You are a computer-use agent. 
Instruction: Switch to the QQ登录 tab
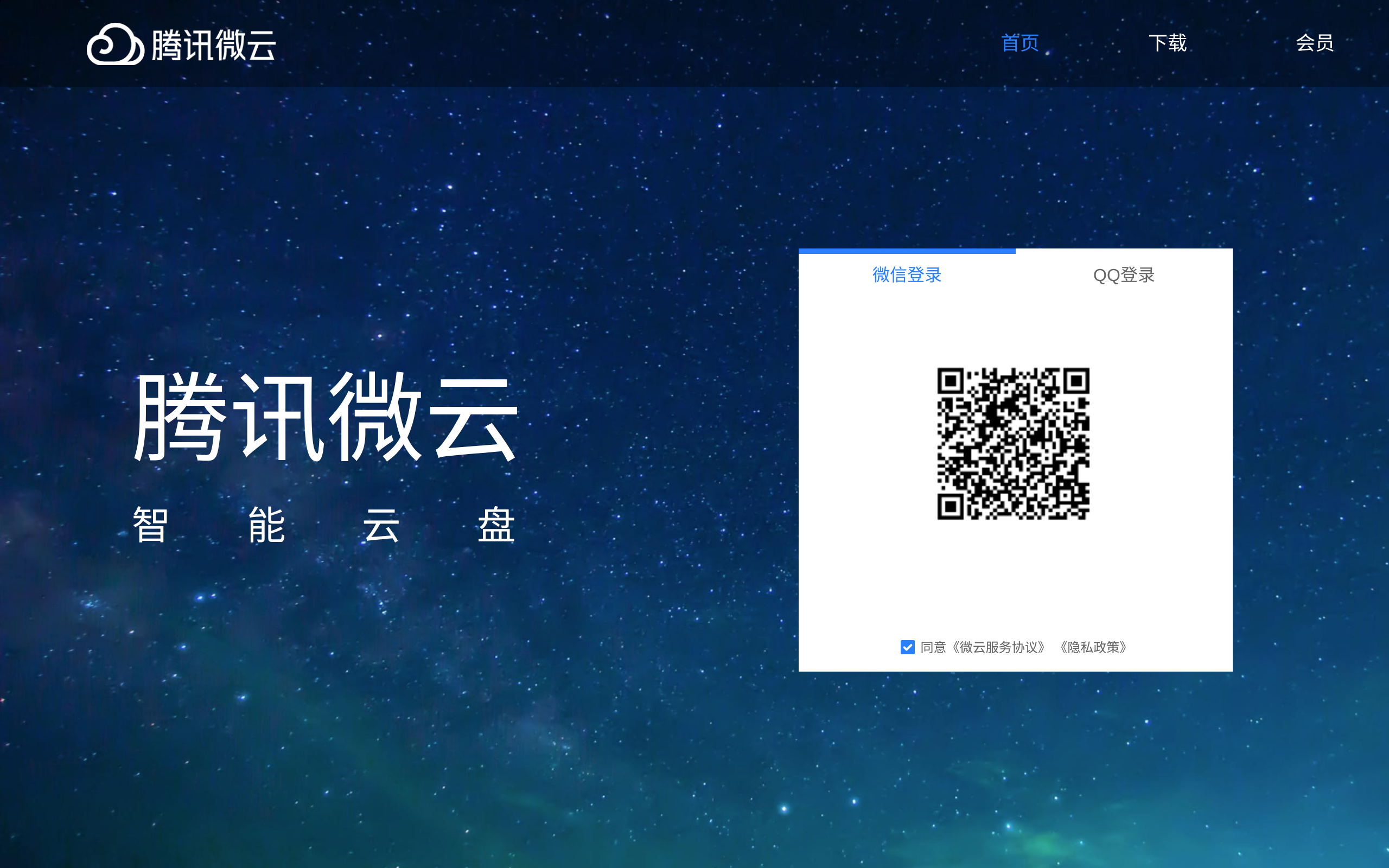click(1124, 276)
